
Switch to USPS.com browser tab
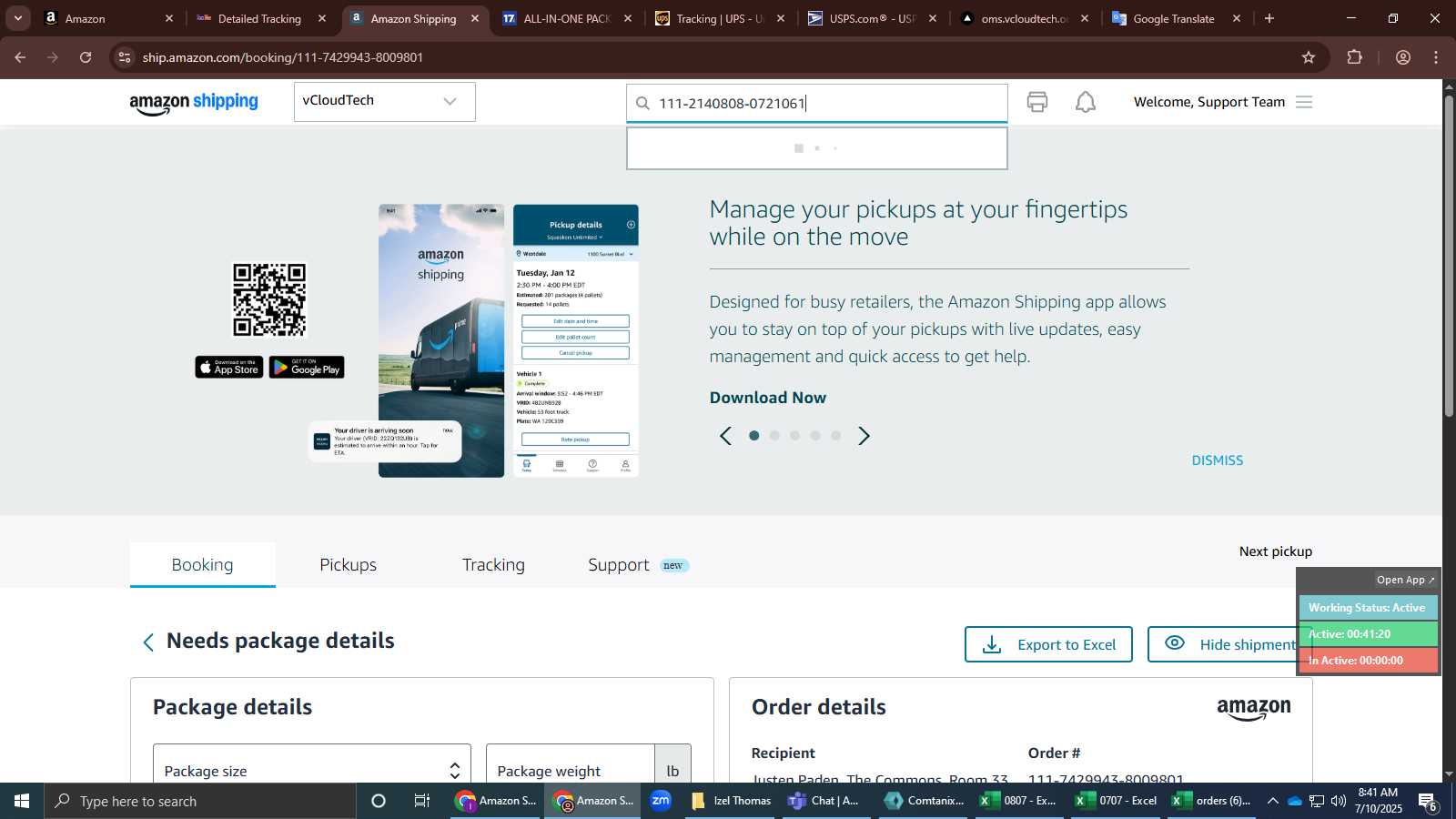click(872, 18)
